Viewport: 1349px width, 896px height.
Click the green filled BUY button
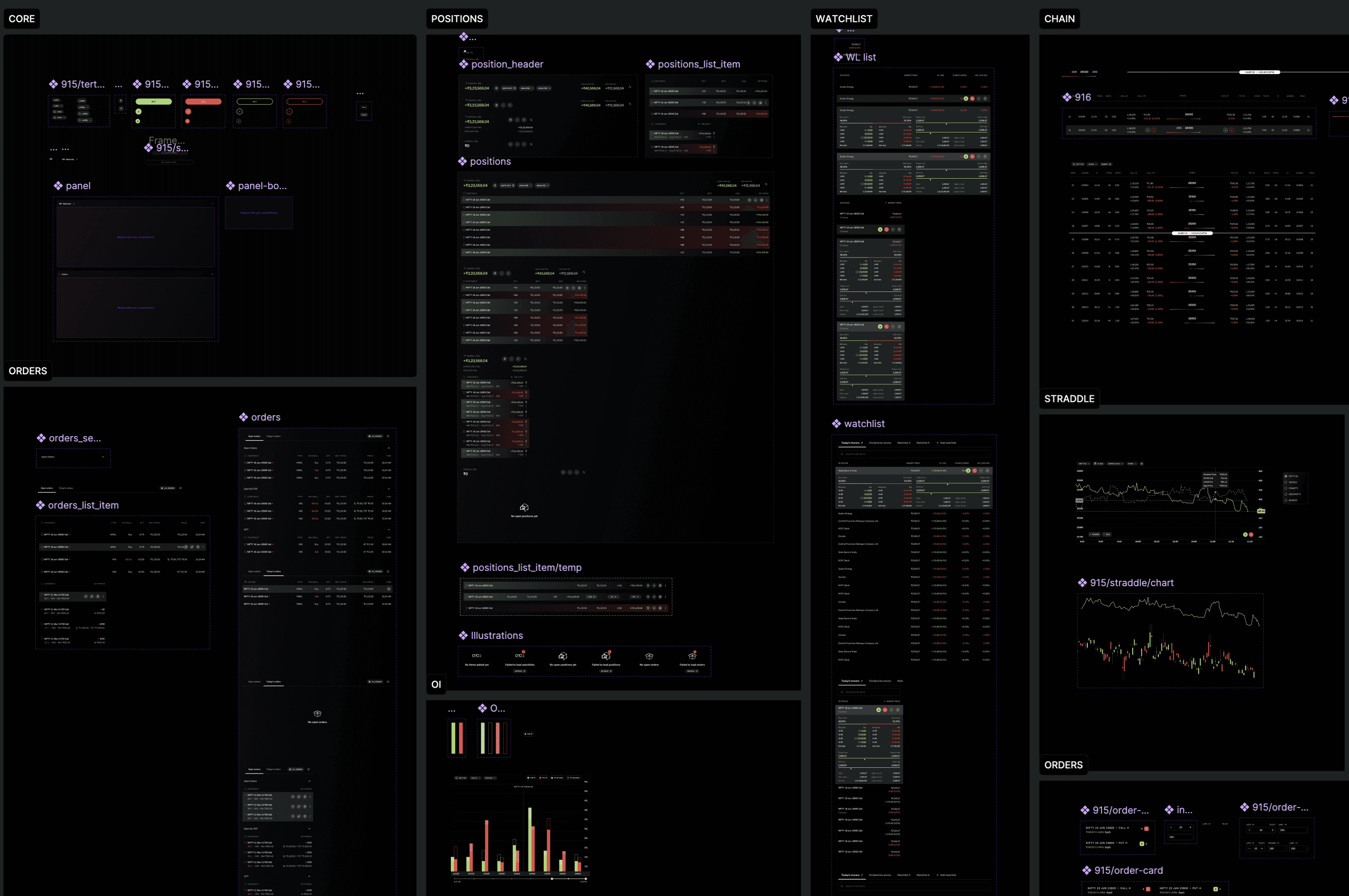(x=153, y=102)
